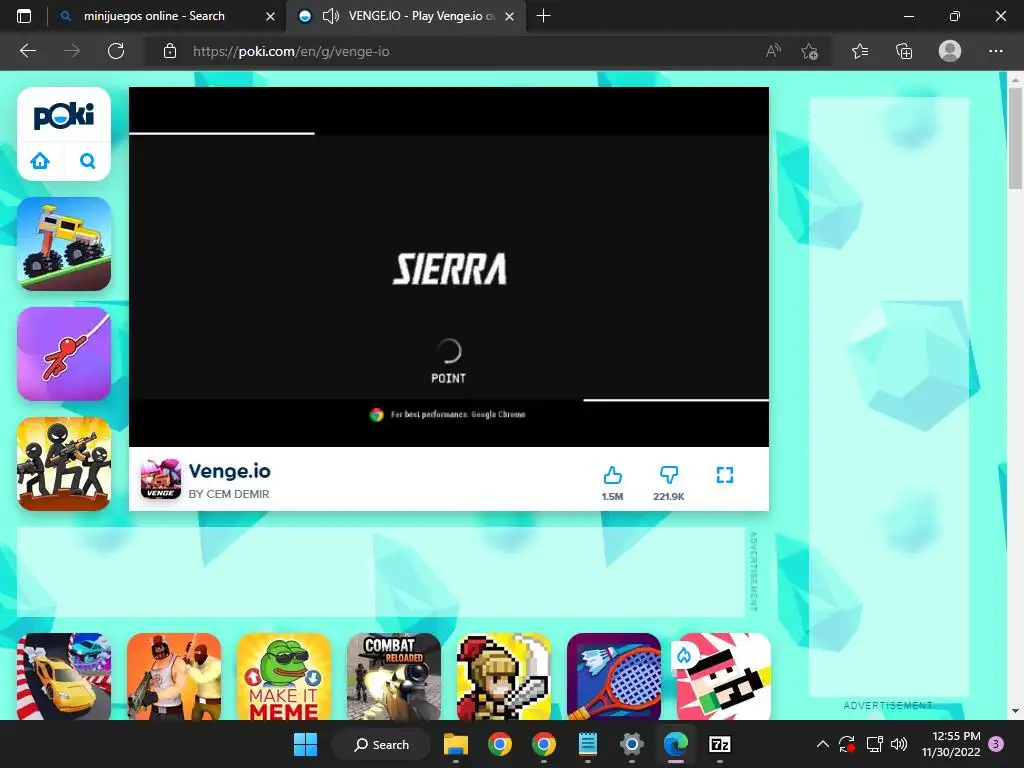Viewport: 1024px width, 768px height.
Task: Like Venge.io with thumbs up
Action: coord(612,475)
